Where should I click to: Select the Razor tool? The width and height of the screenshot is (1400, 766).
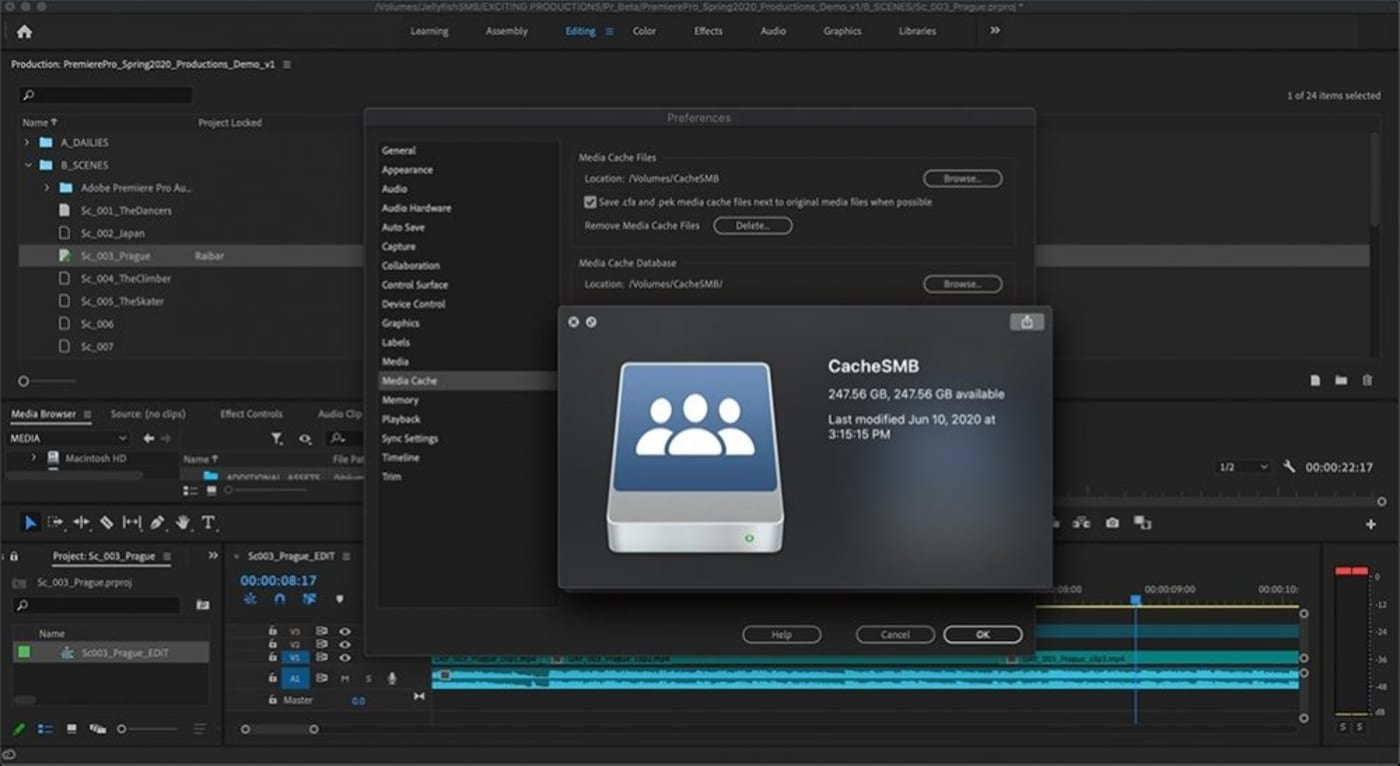(x=106, y=522)
